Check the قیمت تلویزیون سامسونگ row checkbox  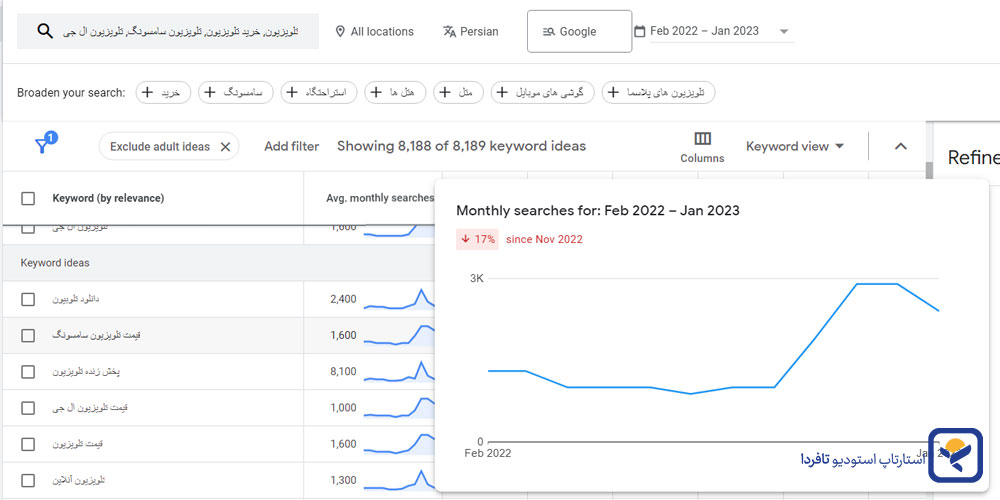[x=28, y=335]
